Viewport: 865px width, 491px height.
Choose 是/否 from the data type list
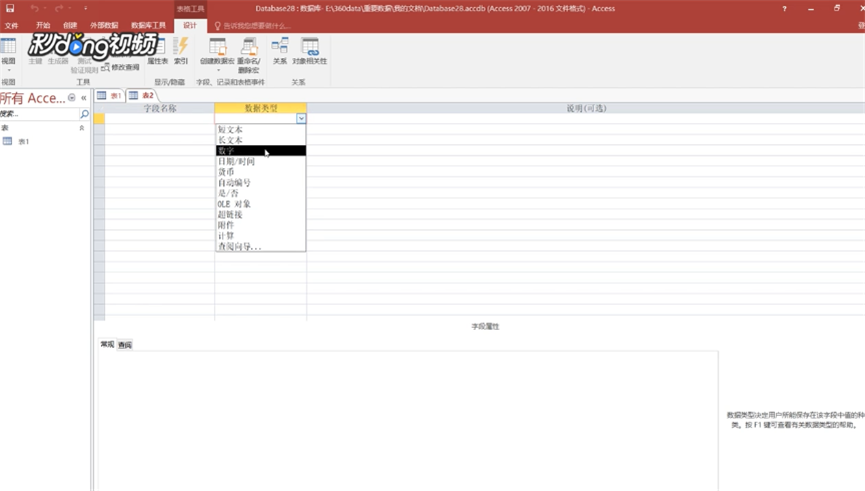[x=260, y=193]
